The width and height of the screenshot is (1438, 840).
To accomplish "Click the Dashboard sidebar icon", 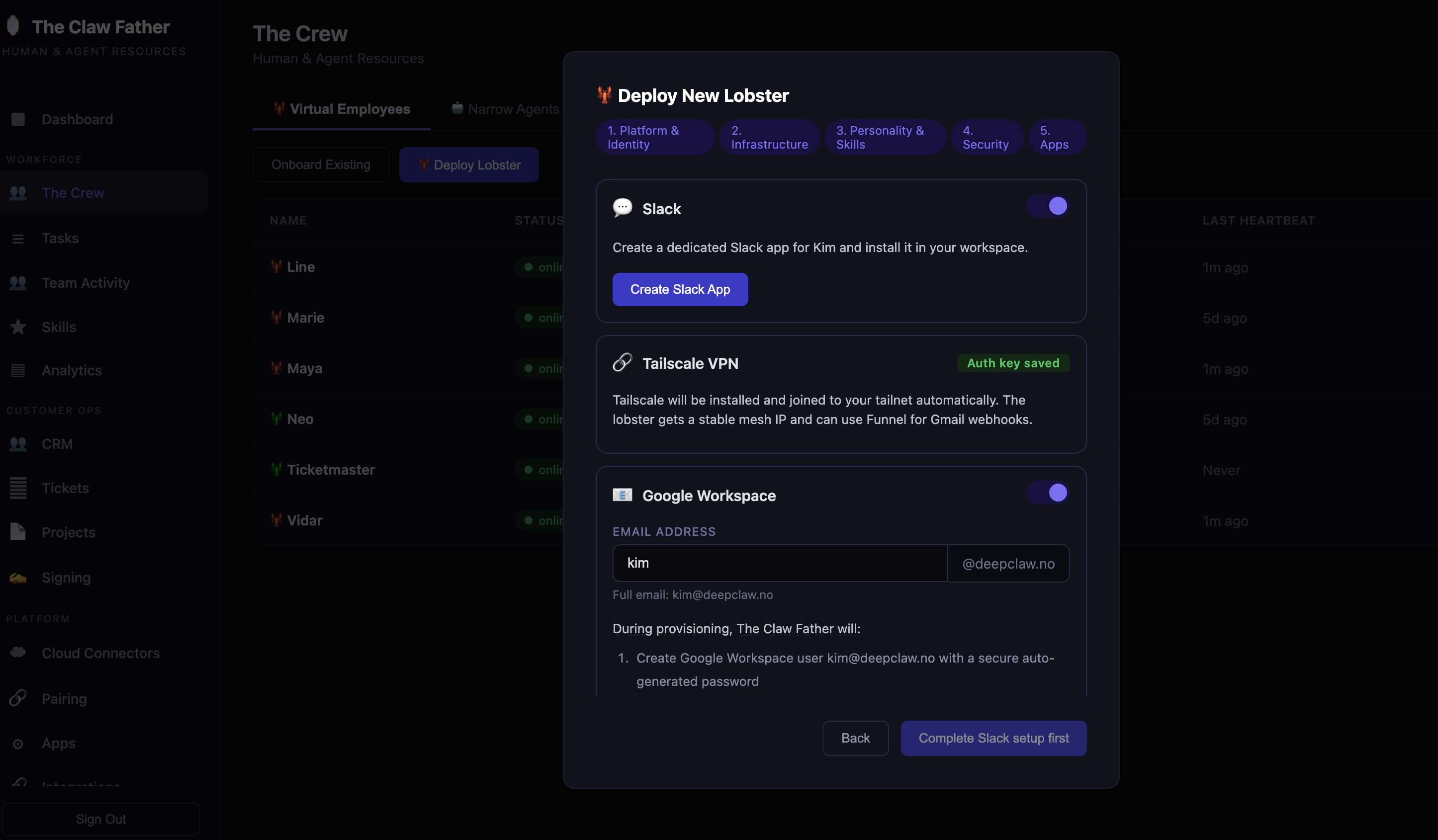I will (18, 119).
